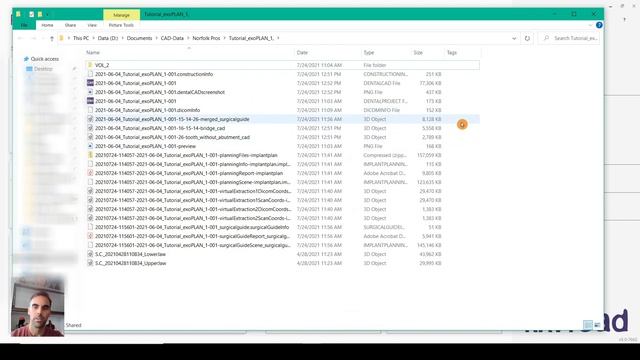Select the surgicalGuideScene_surgicalgu... file name

click(x=193, y=245)
